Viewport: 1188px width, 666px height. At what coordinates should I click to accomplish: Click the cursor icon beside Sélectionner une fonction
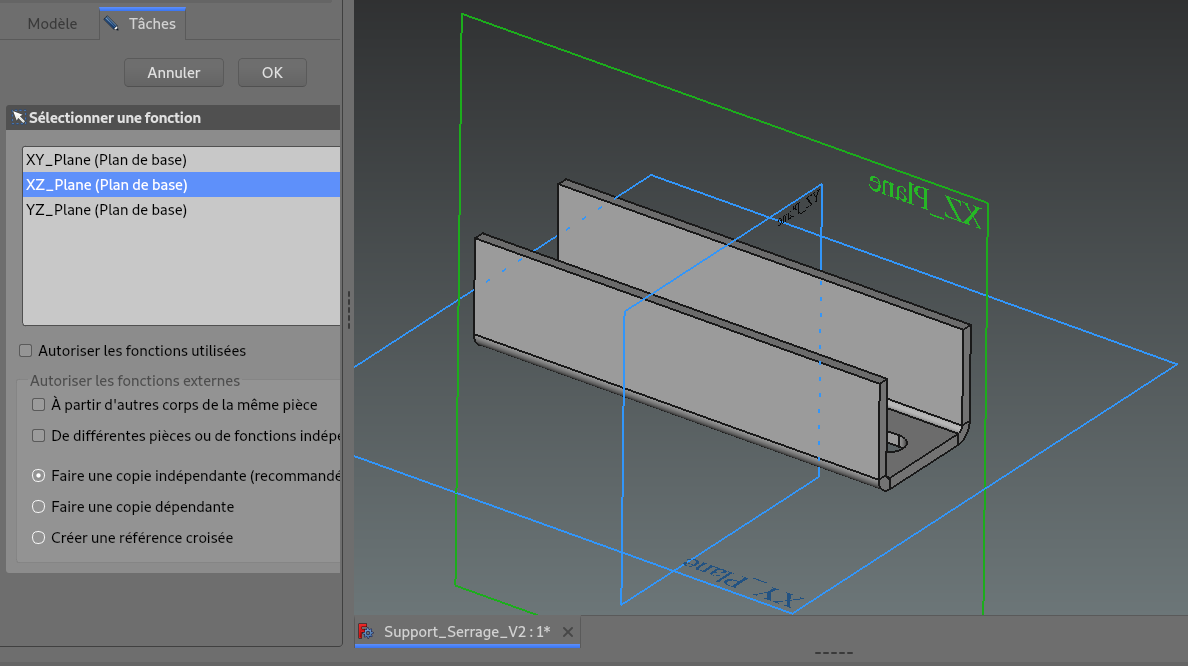(18, 118)
